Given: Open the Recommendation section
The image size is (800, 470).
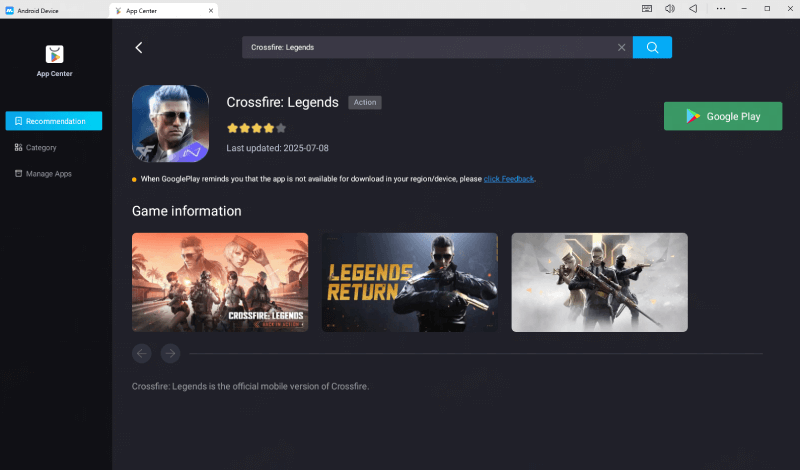Looking at the screenshot, I should [54, 121].
